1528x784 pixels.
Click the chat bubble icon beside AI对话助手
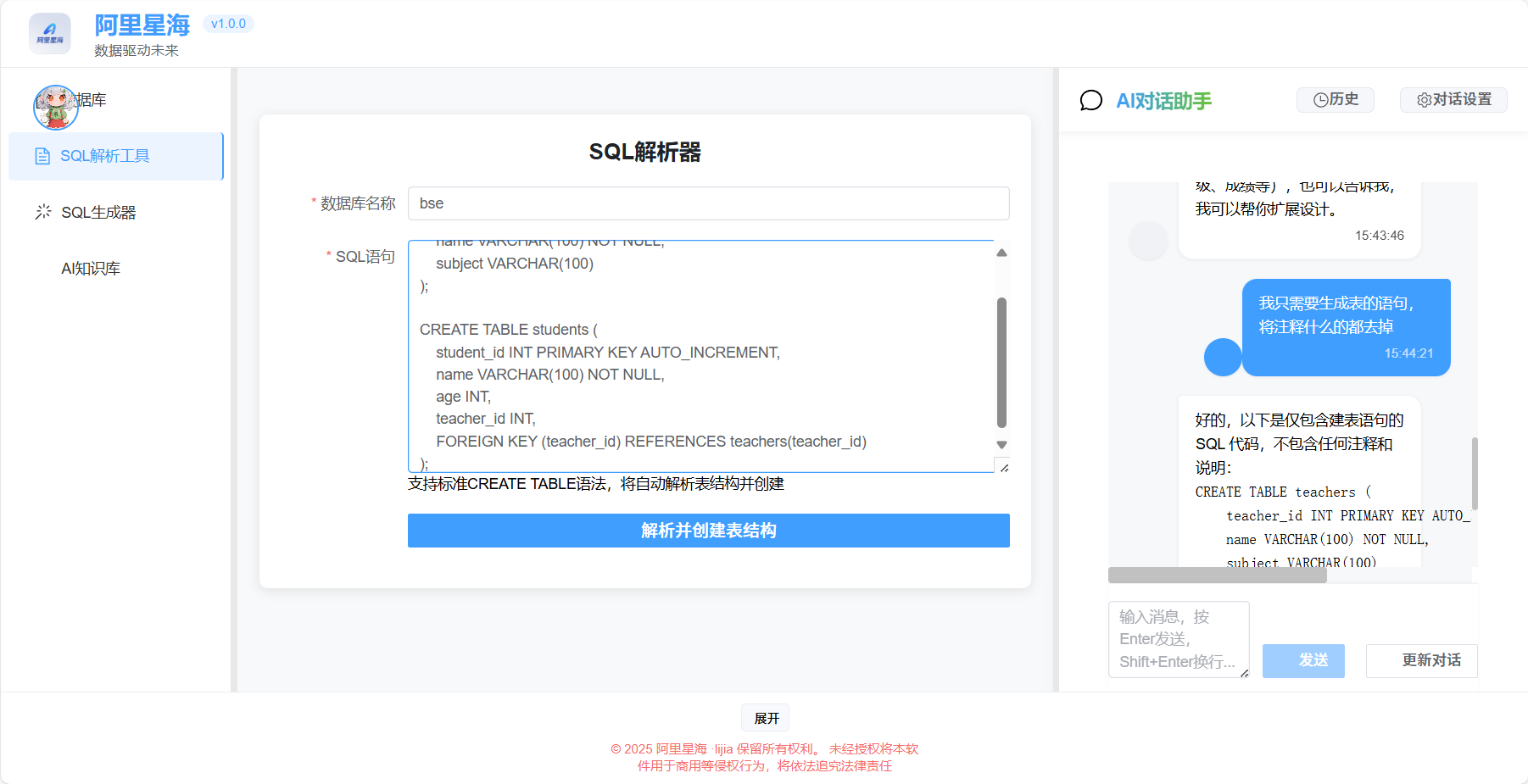point(1091,101)
